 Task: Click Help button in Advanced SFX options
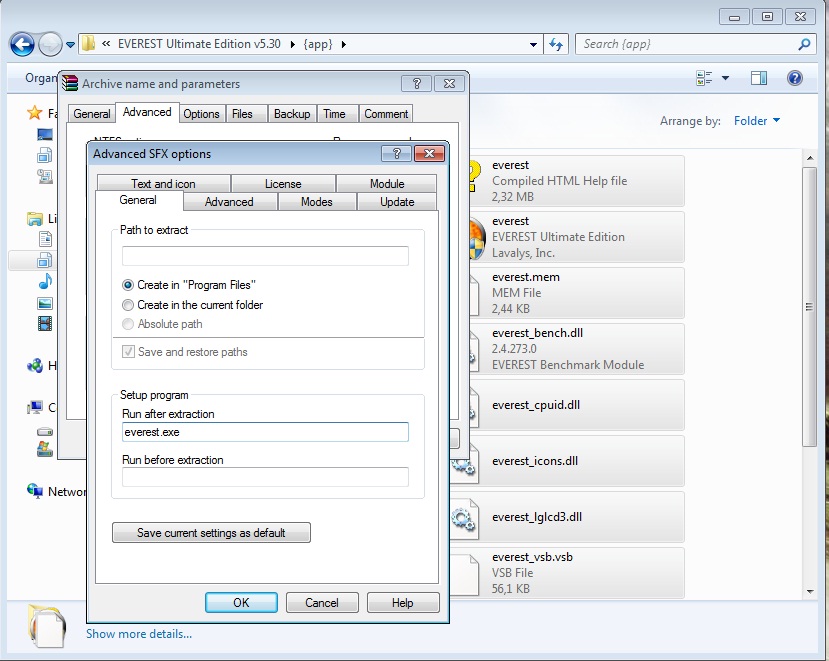tap(402, 603)
